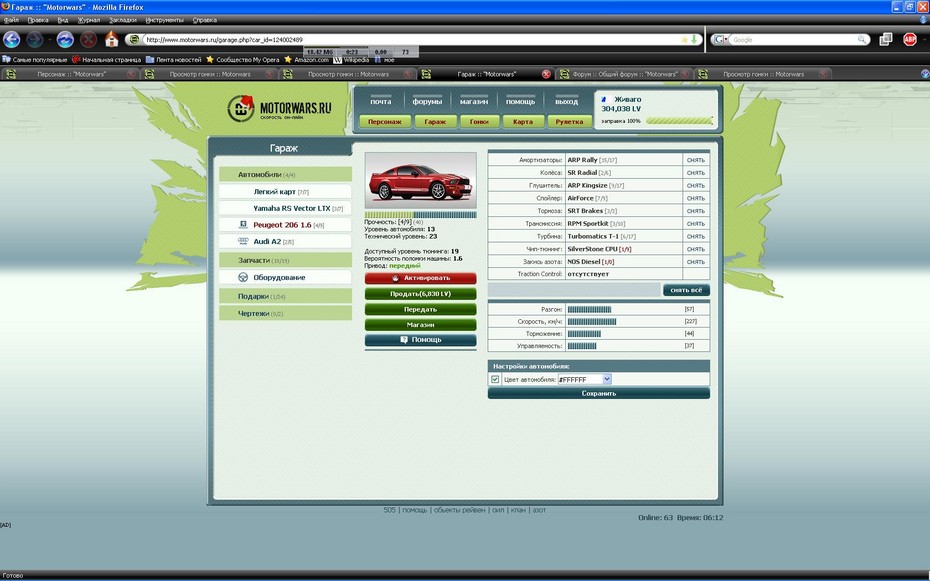930x581 pixels.
Task: Close the Гараж Motorwars tab
Action: tap(546, 74)
